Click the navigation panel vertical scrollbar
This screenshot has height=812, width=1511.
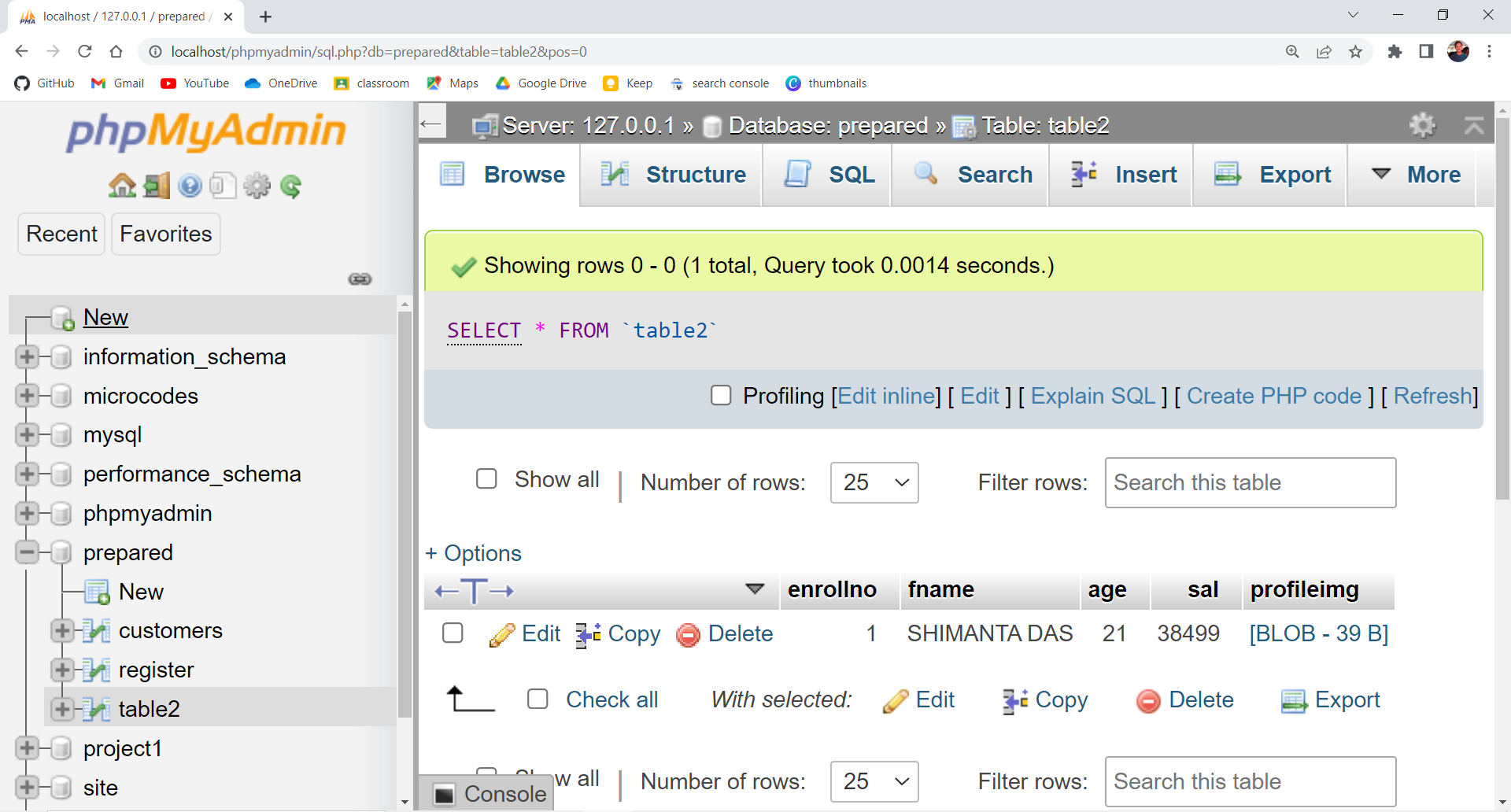[405, 511]
